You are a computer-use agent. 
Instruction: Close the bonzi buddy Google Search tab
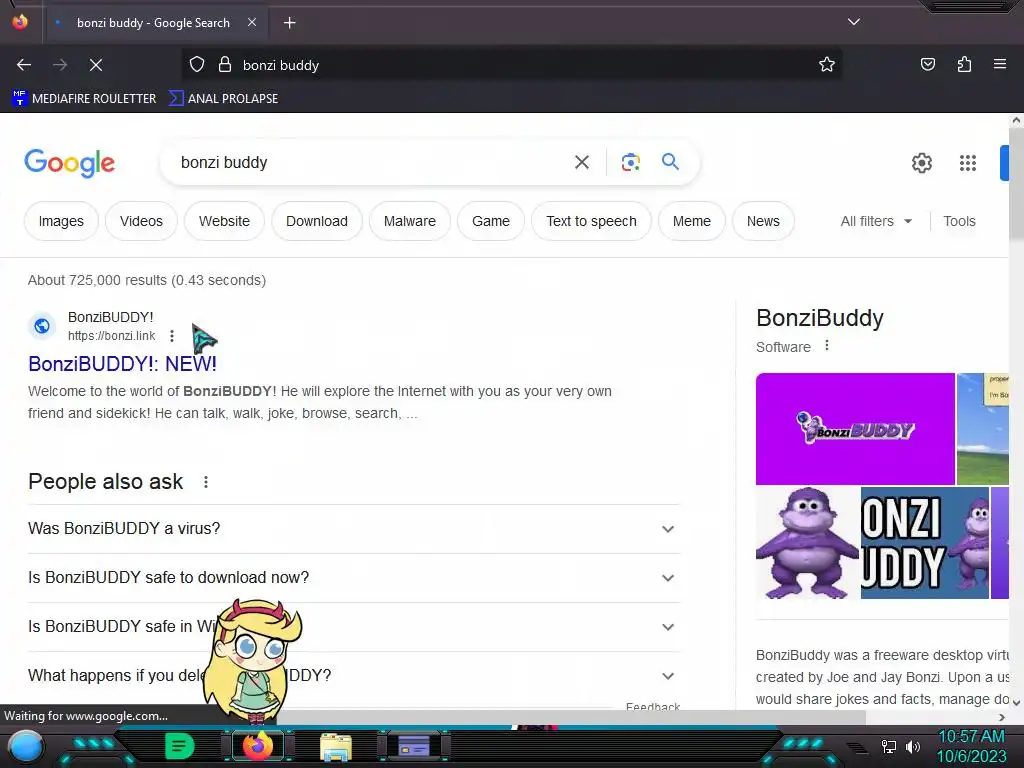tap(252, 22)
